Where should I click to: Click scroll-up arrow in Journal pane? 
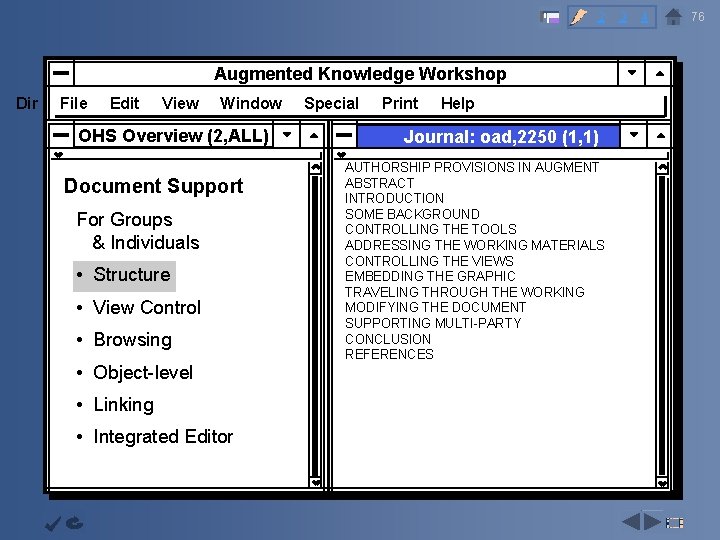(662, 168)
